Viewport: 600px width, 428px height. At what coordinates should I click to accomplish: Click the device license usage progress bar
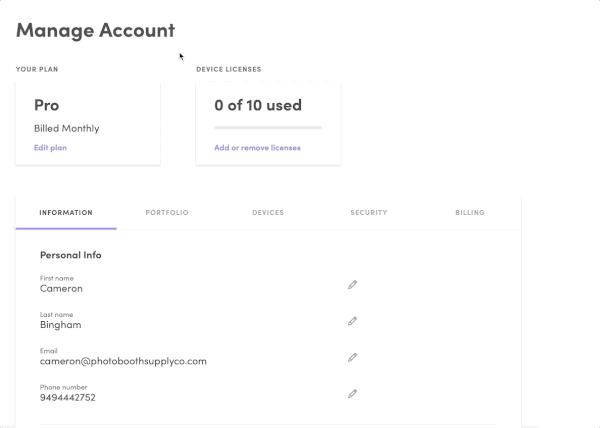[x=268, y=128]
